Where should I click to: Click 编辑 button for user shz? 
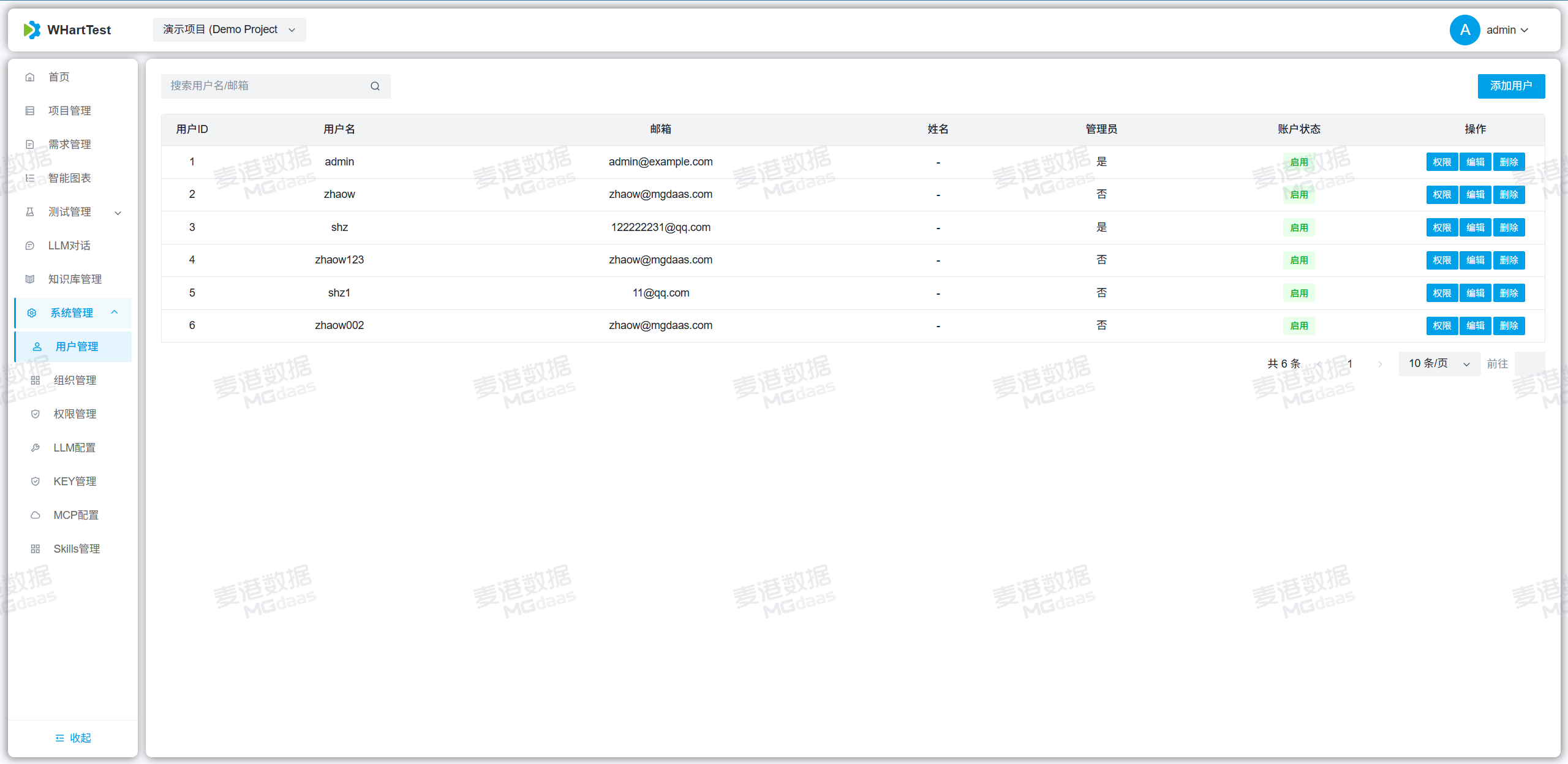pyautogui.click(x=1475, y=228)
